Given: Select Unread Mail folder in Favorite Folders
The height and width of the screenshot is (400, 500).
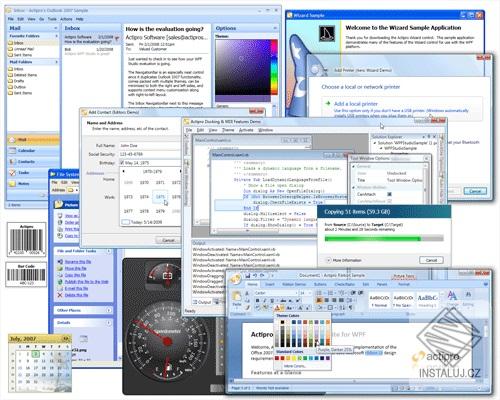Looking at the screenshot, I should click(x=21, y=49).
